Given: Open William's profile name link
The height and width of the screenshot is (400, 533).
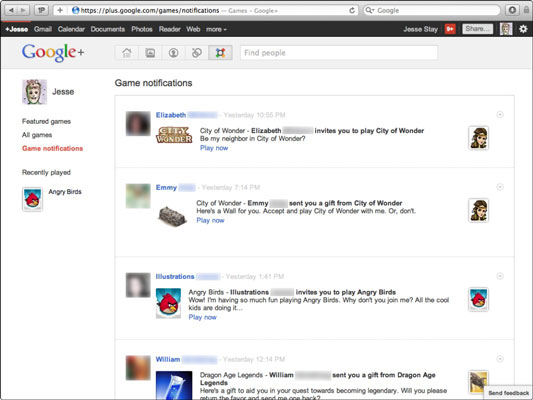Looking at the screenshot, I should tap(168, 359).
